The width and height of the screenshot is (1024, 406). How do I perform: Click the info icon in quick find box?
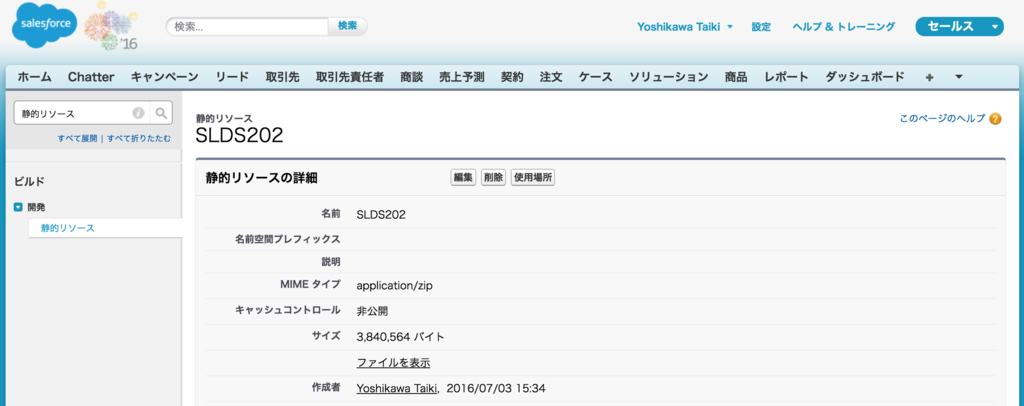coord(138,113)
